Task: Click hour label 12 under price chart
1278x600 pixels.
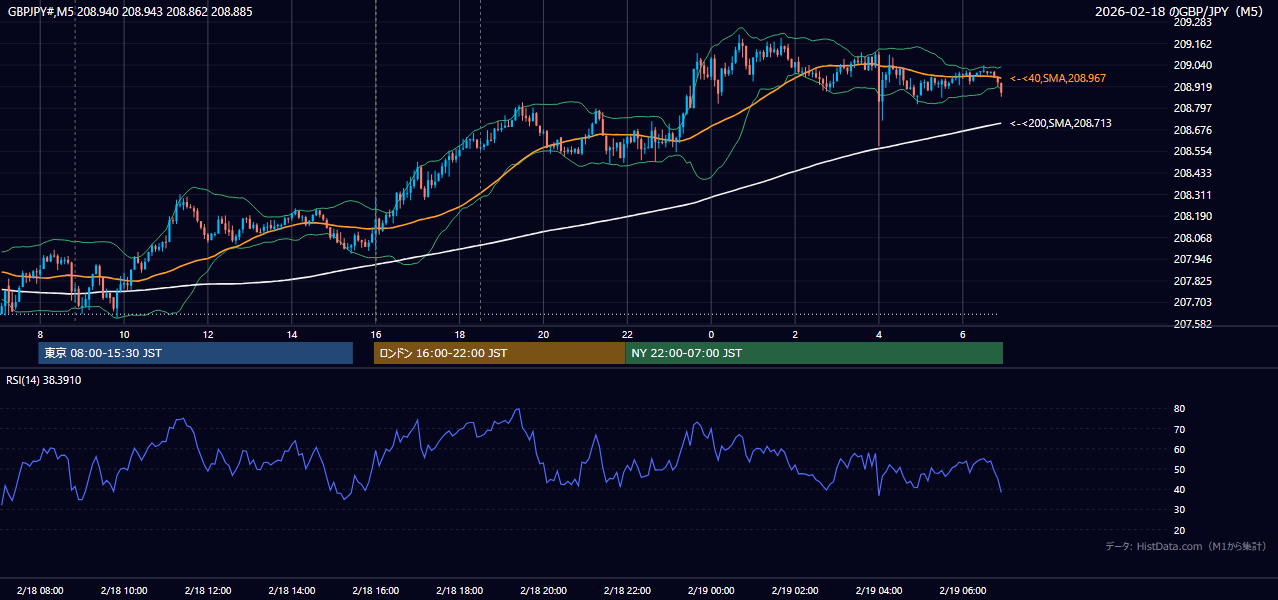Action: click(208, 333)
